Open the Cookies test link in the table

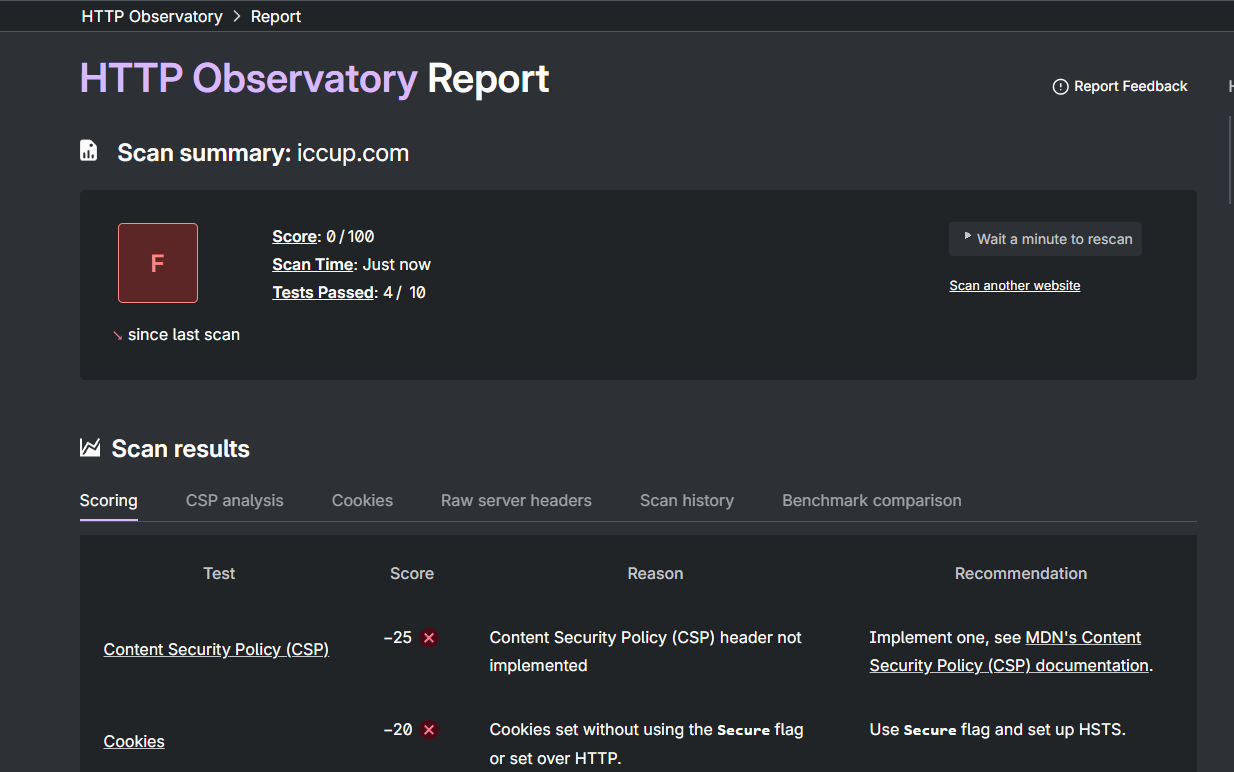point(134,742)
